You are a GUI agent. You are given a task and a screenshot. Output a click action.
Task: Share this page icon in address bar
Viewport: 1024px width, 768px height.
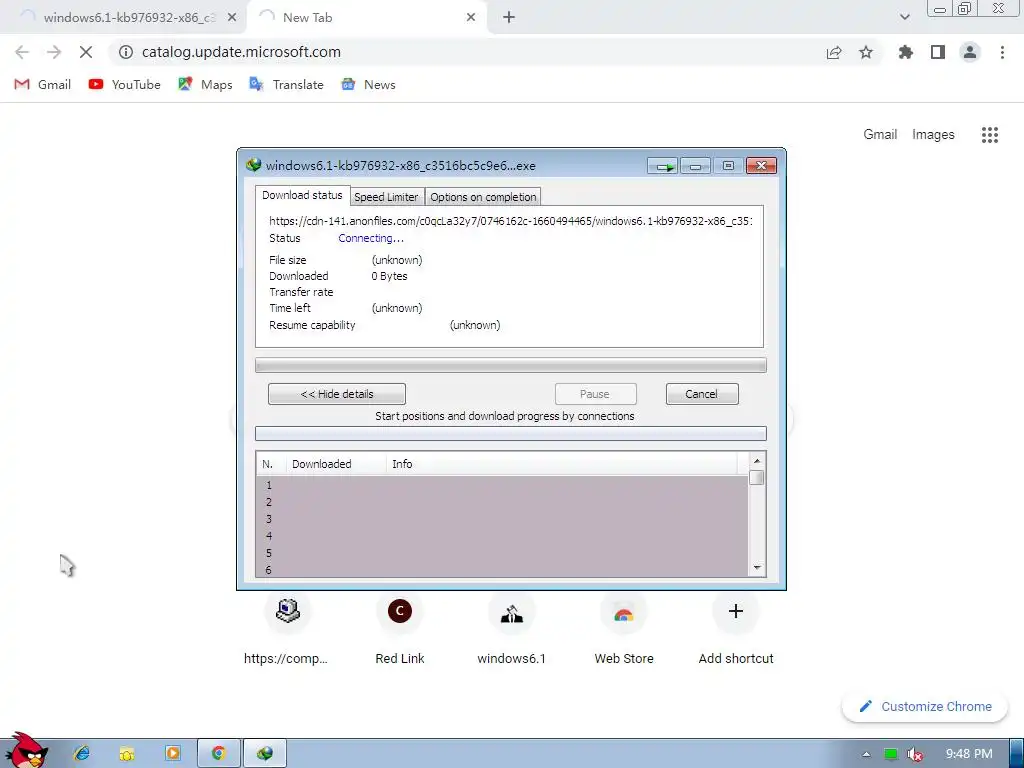834,52
